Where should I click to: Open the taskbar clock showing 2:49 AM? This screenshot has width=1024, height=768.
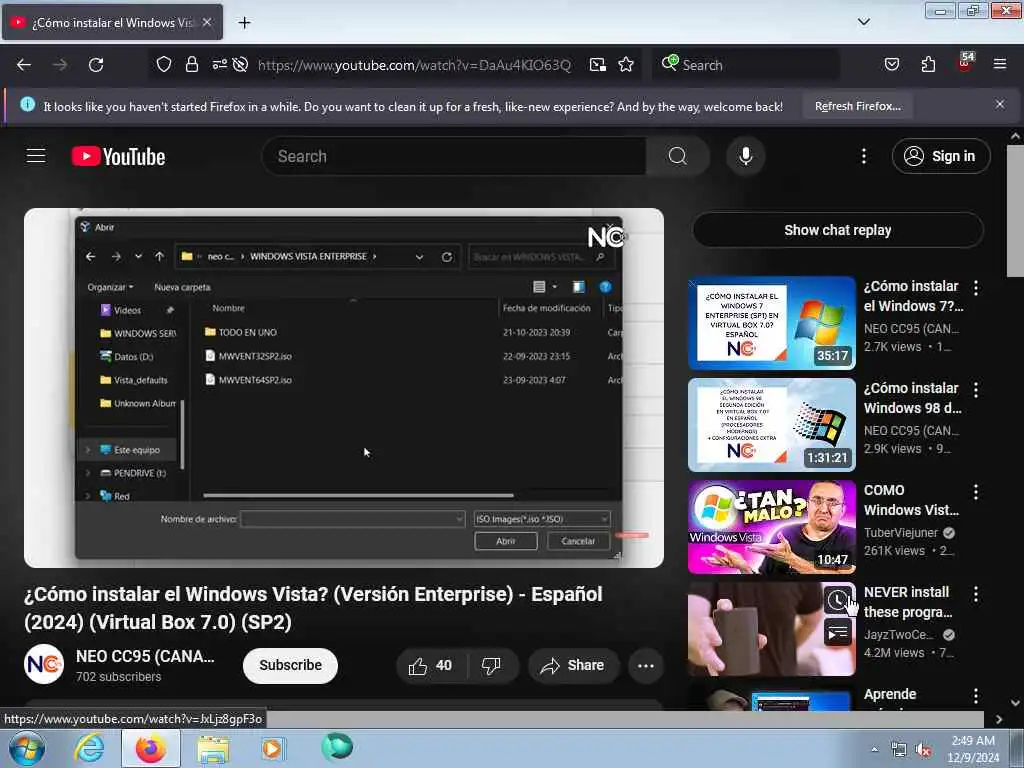(974, 749)
